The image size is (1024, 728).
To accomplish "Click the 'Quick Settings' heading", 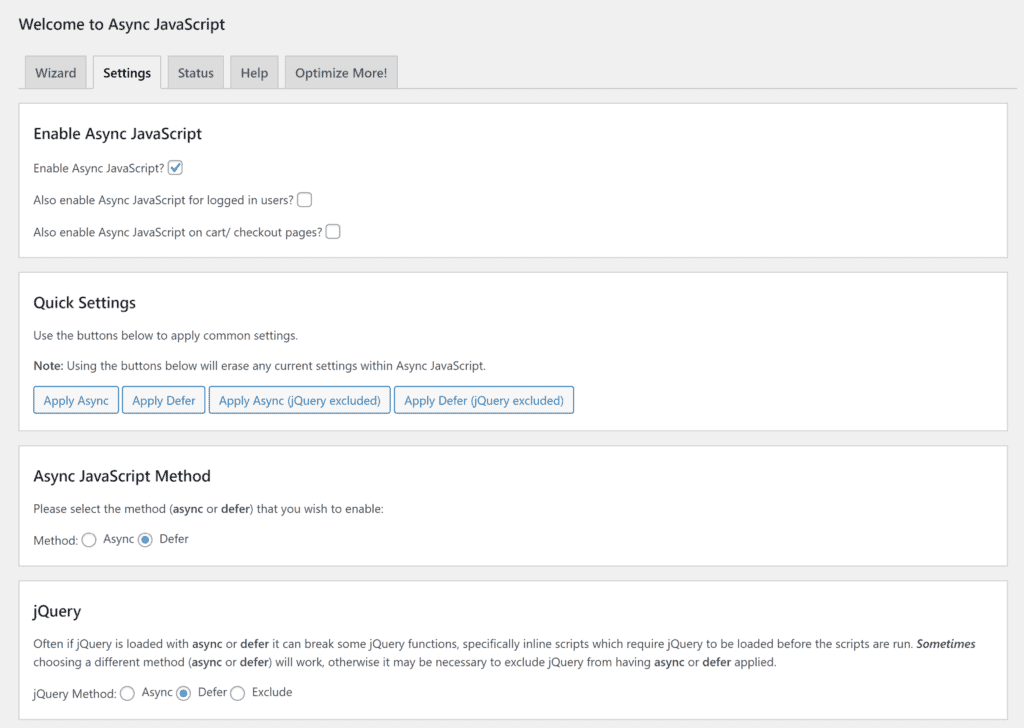I will (84, 303).
